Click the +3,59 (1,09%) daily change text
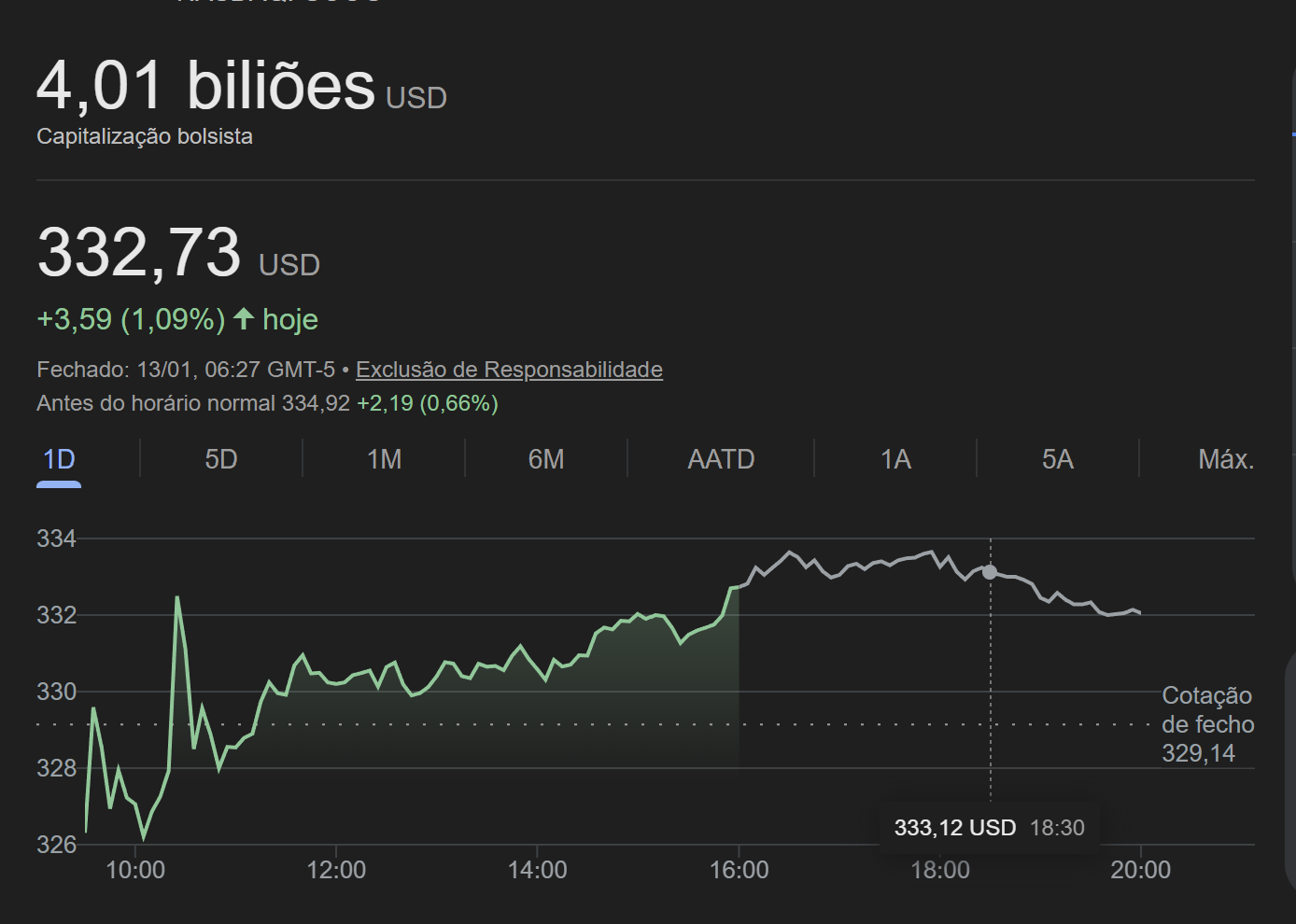 pyautogui.click(x=131, y=319)
